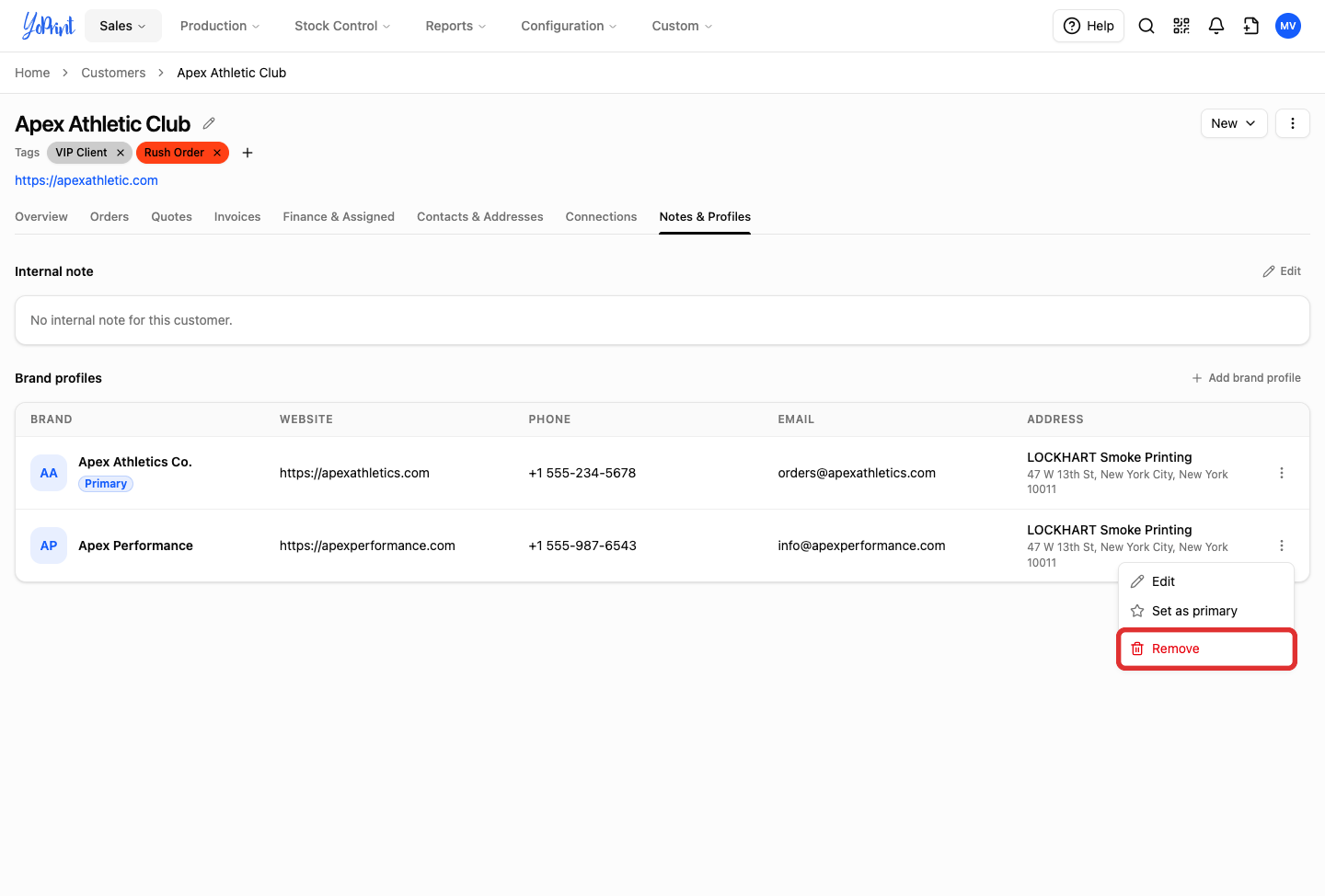Click the AA brand avatar
Screen dimensions: 1325x896
[x=49, y=473]
